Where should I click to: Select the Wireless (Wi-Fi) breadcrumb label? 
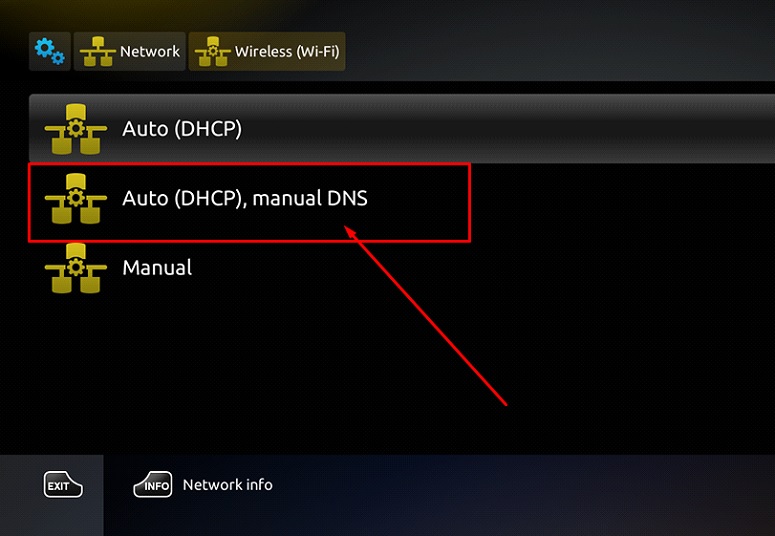pyautogui.click(x=287, y=51)
